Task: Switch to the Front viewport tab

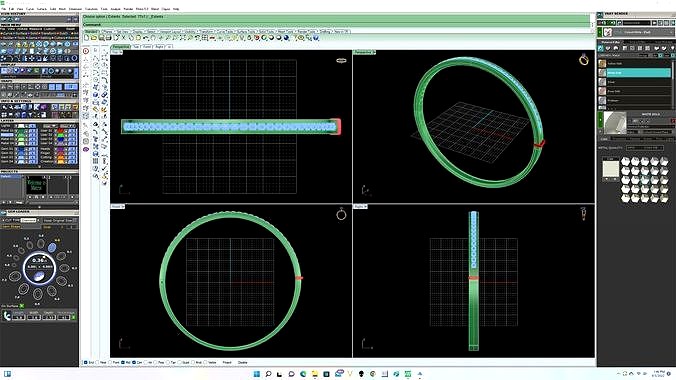Action: (x=147, y=46)
